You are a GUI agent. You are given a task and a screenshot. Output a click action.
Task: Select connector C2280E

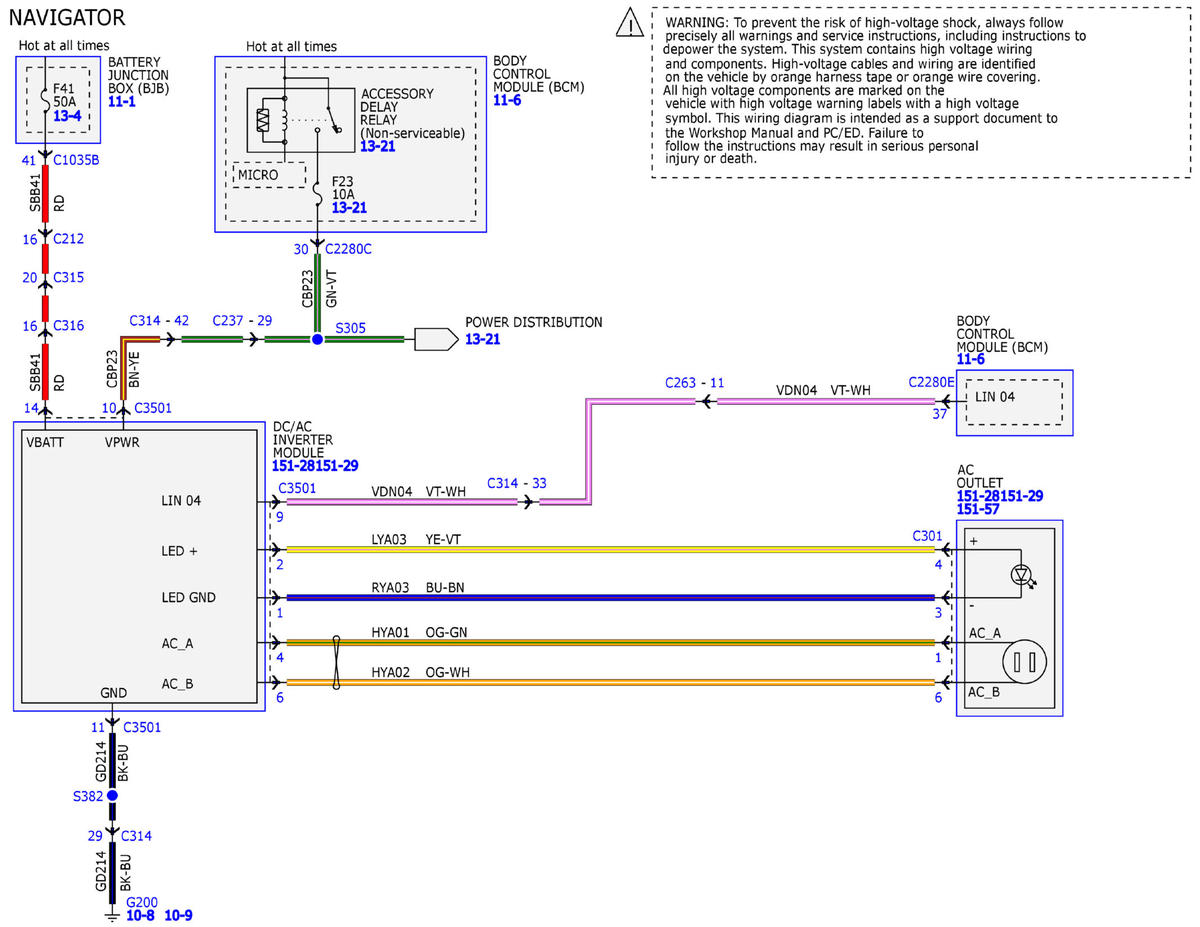(931, 382)
